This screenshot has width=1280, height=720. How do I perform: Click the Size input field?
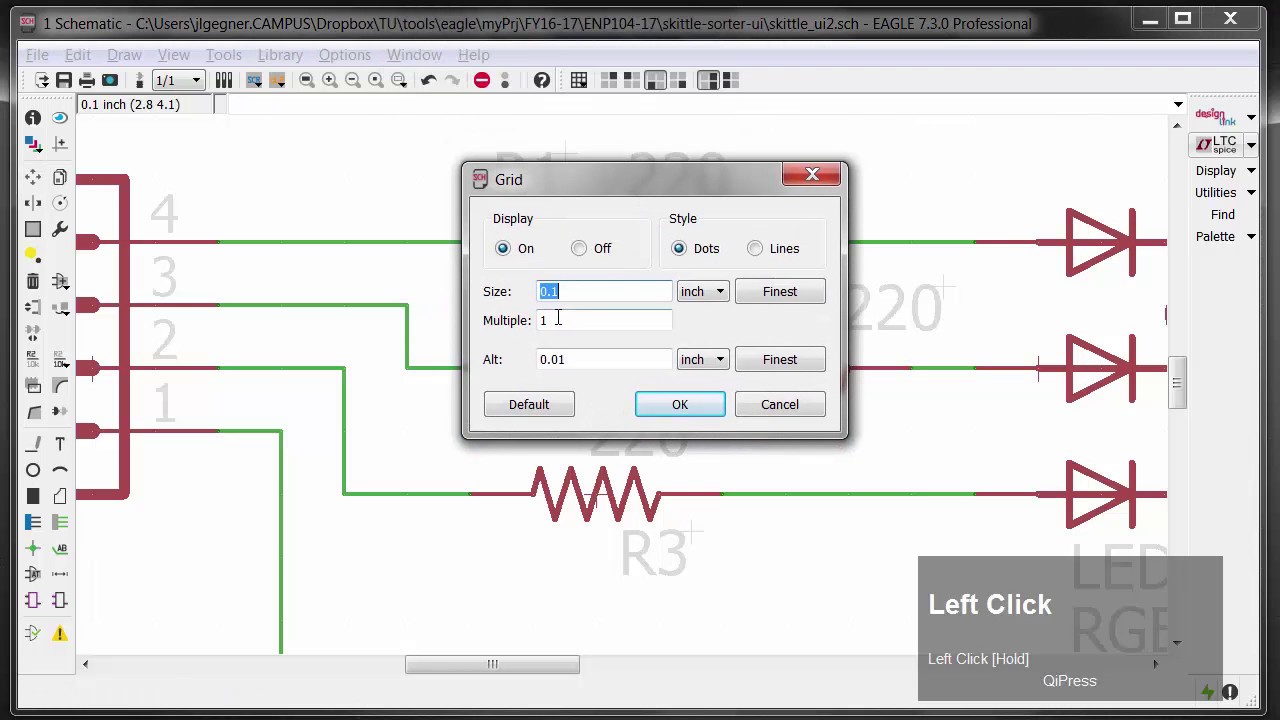coord(604,291)
